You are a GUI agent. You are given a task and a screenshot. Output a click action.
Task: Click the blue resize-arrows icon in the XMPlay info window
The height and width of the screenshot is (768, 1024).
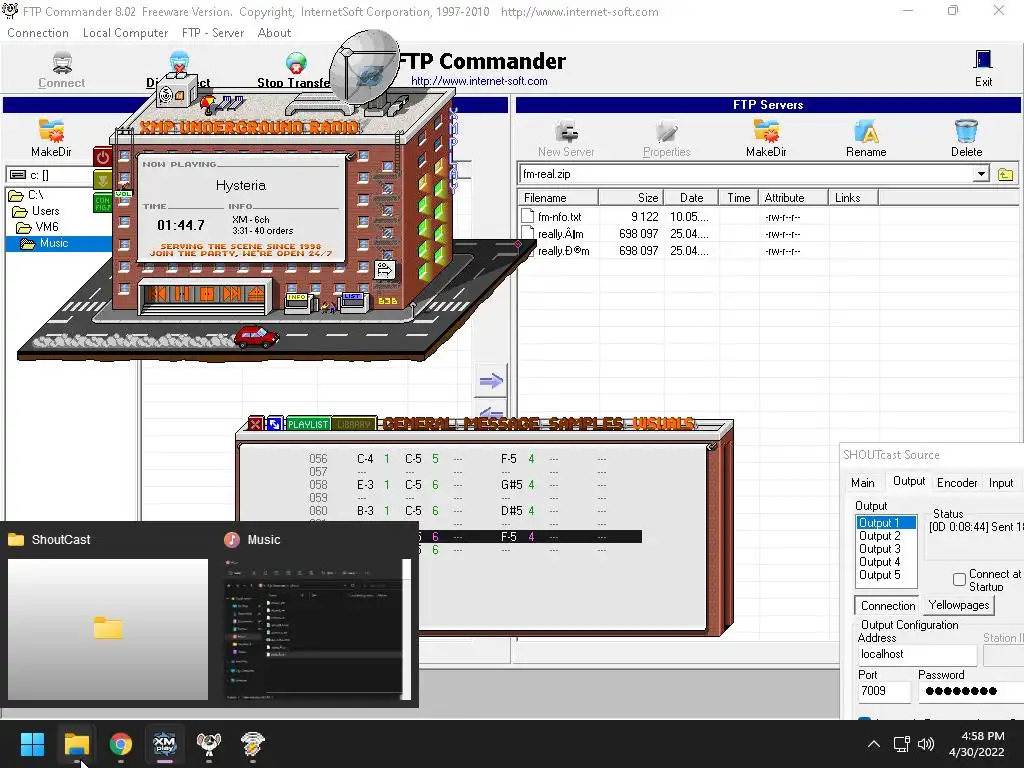(x=274, y=424)
